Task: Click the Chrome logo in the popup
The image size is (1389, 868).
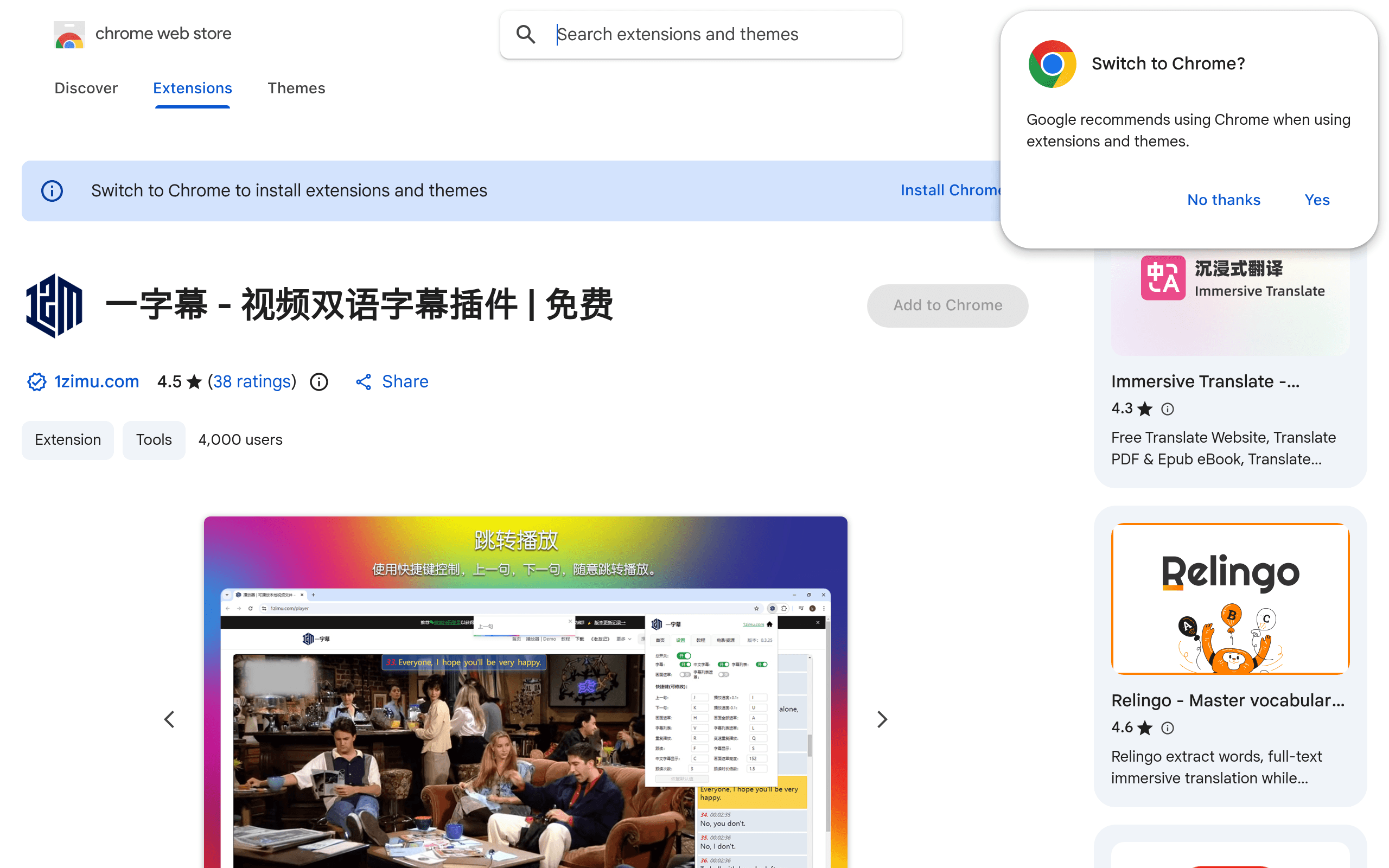Action: [x=1052, y=63]
